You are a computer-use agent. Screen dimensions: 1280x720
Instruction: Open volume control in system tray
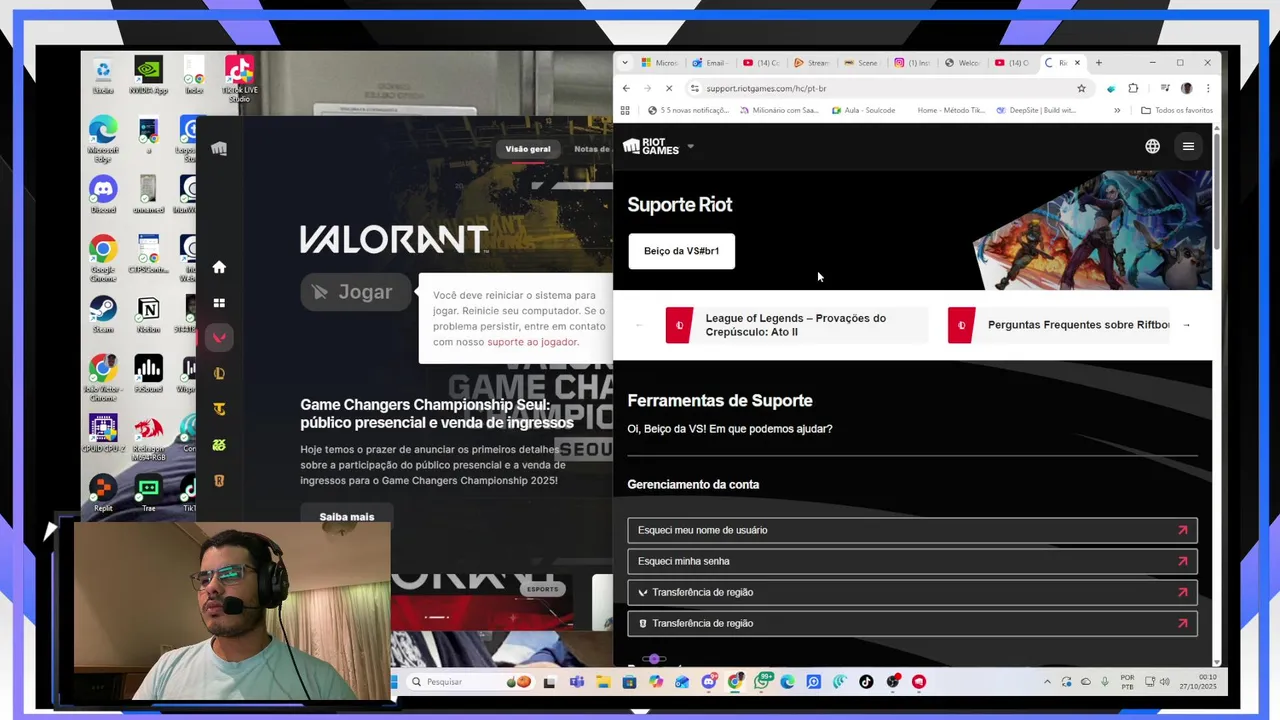coord(1164,682)
